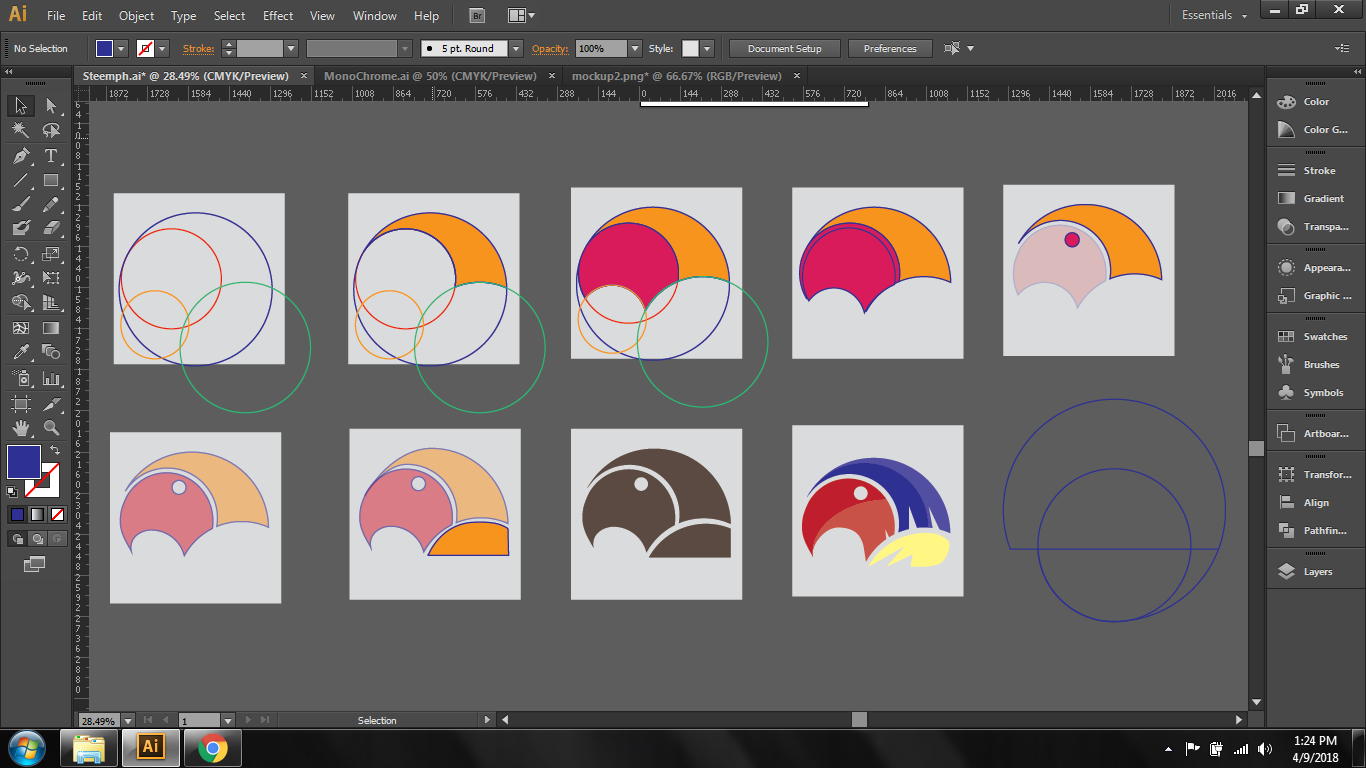Select the Scale tool
1366x768 pixels.
coord(51,254)
